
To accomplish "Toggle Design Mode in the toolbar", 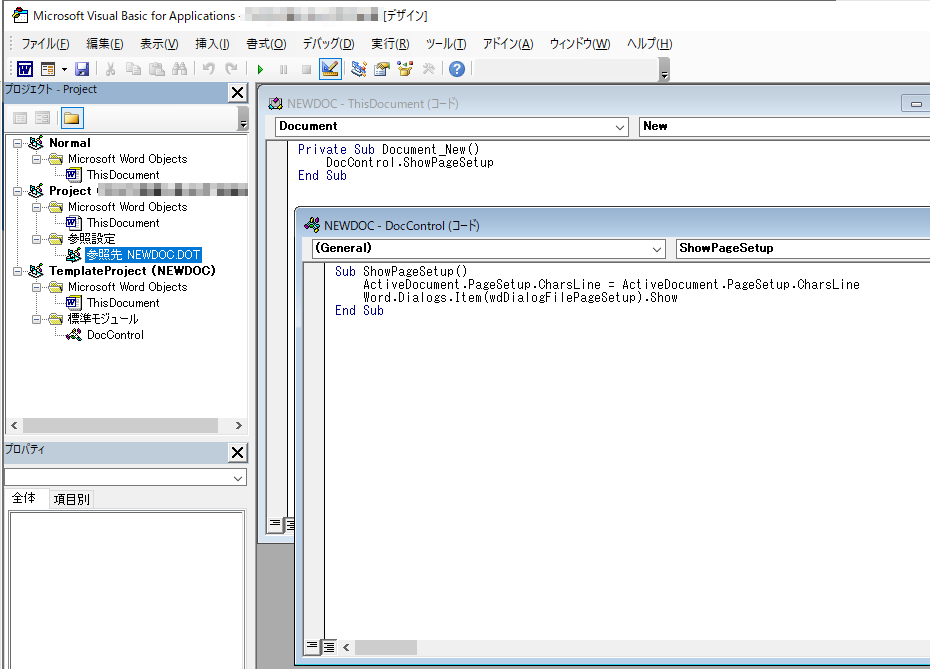I will coord(330,69).
